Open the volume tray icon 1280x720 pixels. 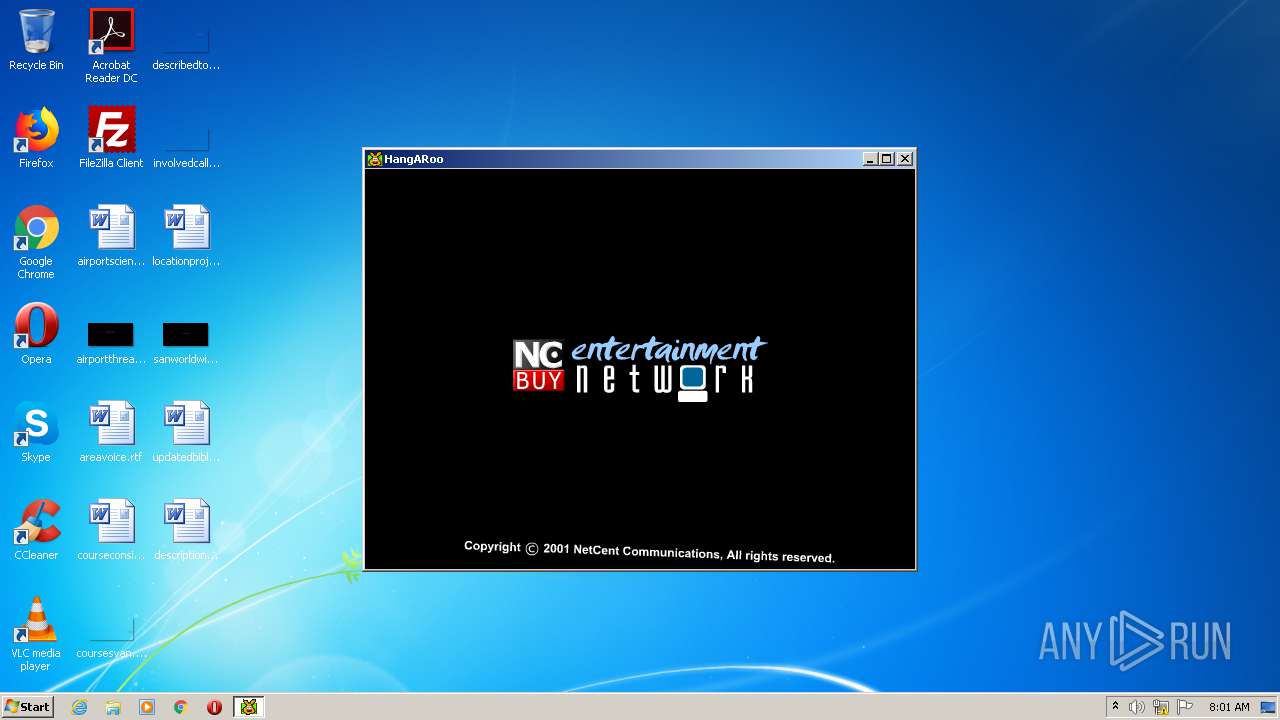coord(1137,707)
